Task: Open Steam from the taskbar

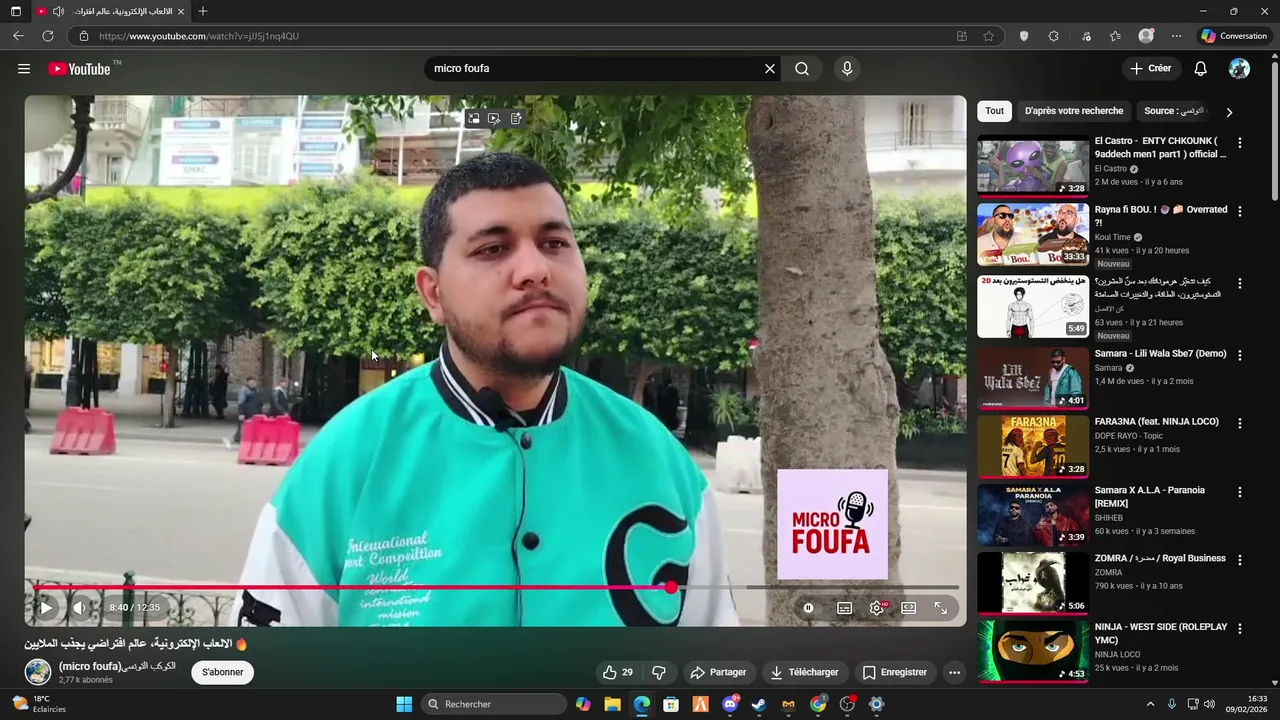Action: point(759,704)
